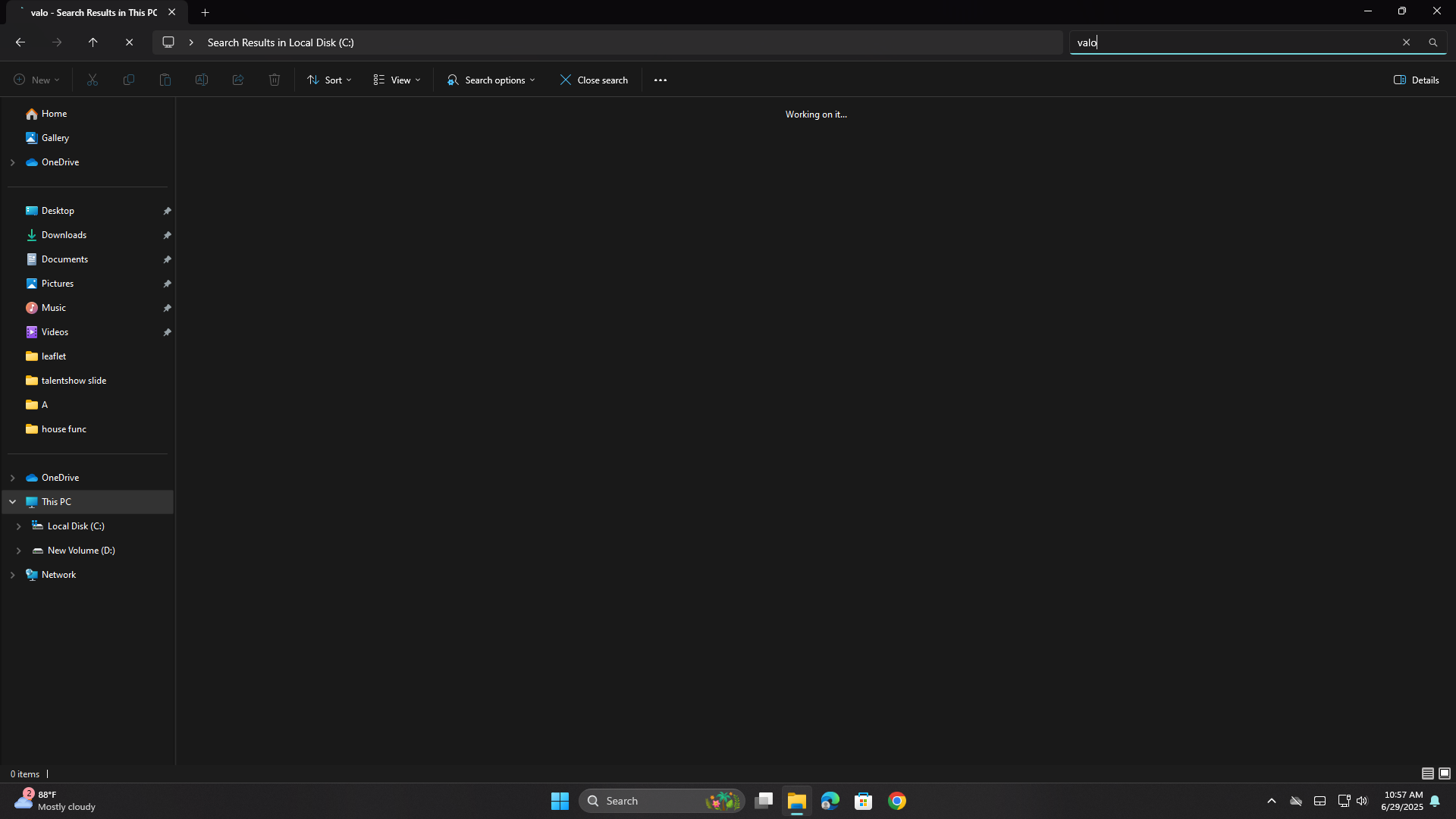Click the network status tray icon
The image size is (1456, 819).
click(x=1344, y=801)
